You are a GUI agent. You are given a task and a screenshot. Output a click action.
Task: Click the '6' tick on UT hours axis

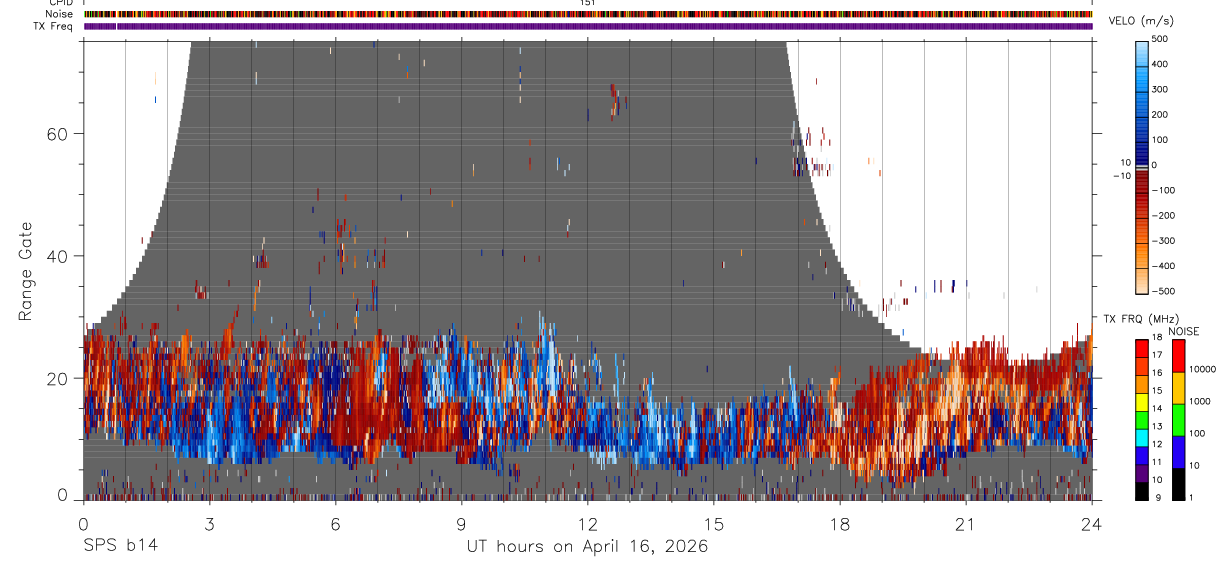click(x=335, y=522)
